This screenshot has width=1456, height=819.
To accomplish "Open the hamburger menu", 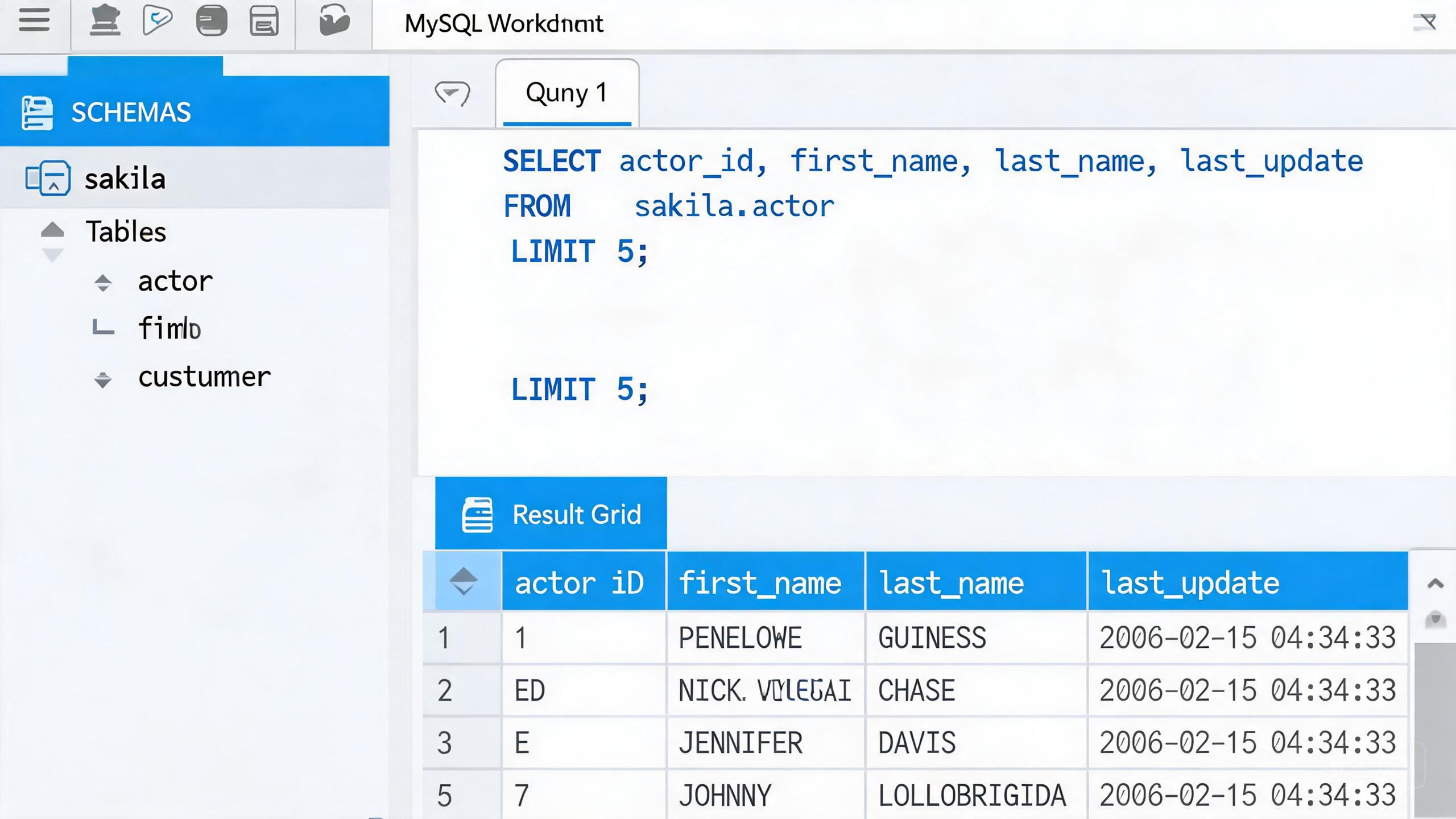I will [x=34, y=21].
